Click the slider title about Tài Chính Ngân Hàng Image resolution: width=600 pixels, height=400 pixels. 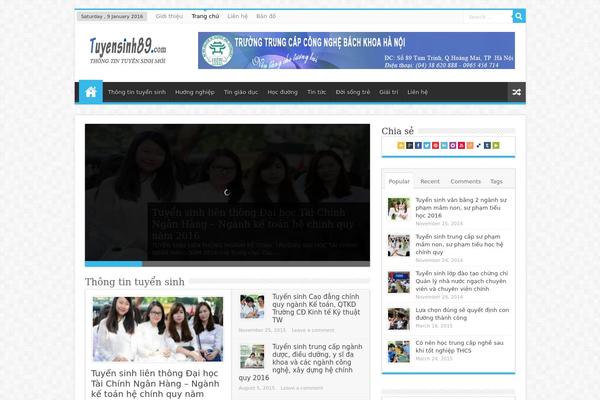coord(253,224)
